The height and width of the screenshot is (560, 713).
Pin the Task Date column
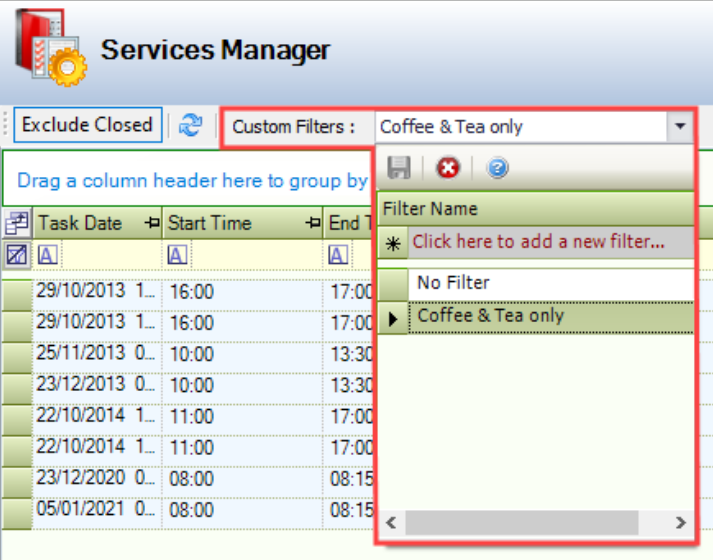click(152, 223)
